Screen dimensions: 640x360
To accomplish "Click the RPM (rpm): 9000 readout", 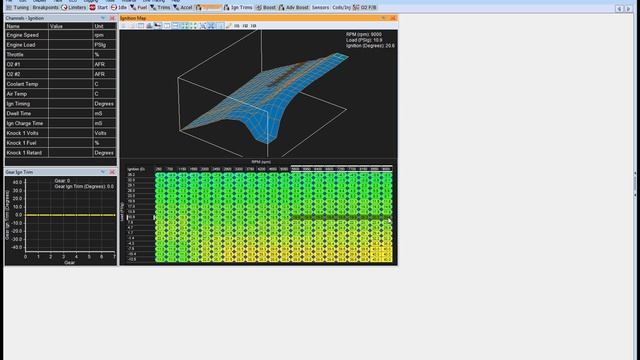I will [x=364, y=35].
